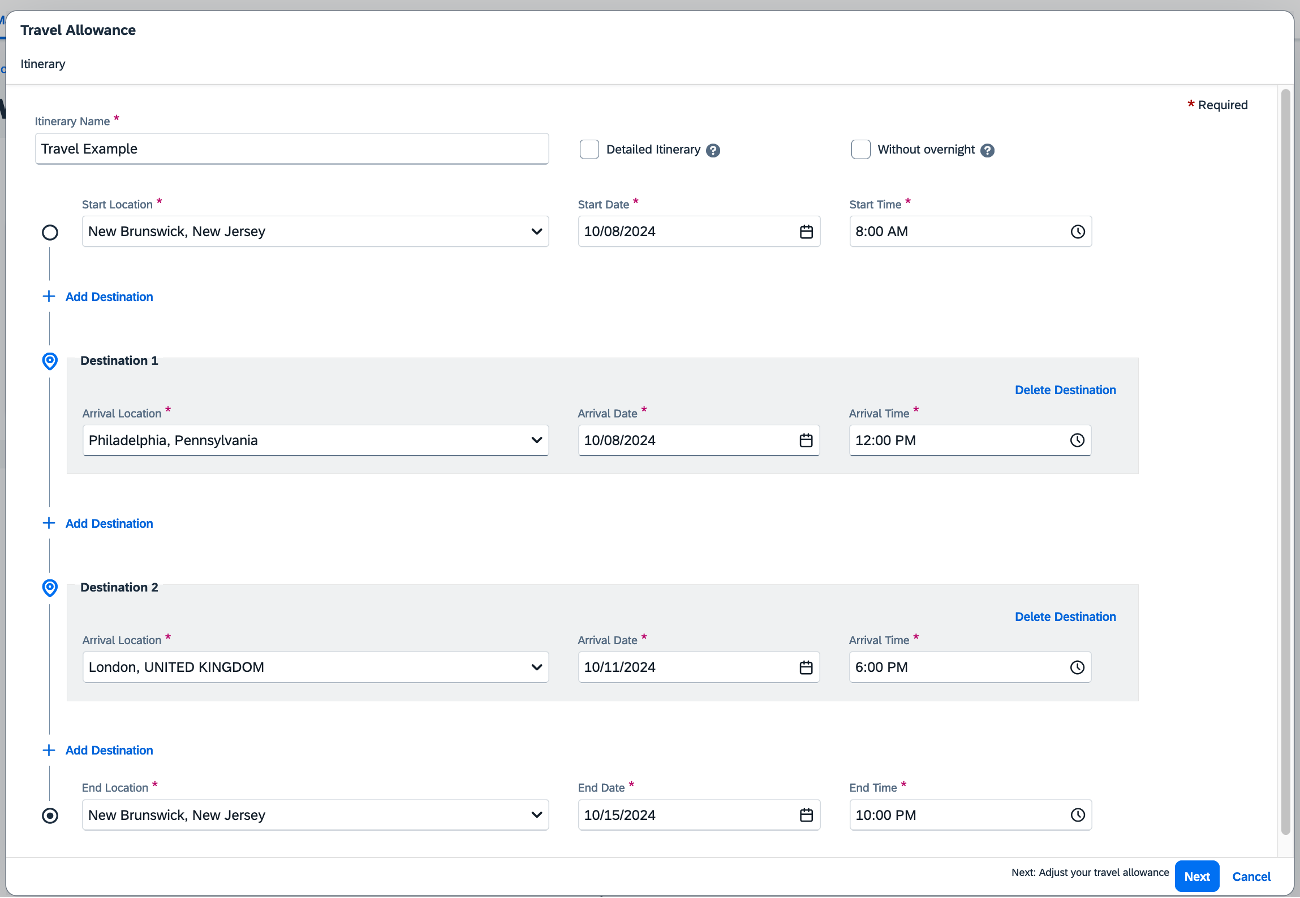
Task: Click the Without overnight help icon
Action: click(x=987, y=150)
